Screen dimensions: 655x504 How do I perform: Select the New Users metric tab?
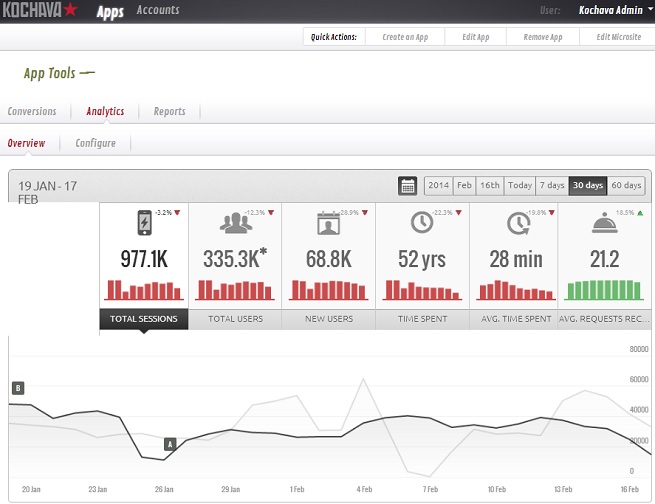pyautogui.click(x=329, y=319)
